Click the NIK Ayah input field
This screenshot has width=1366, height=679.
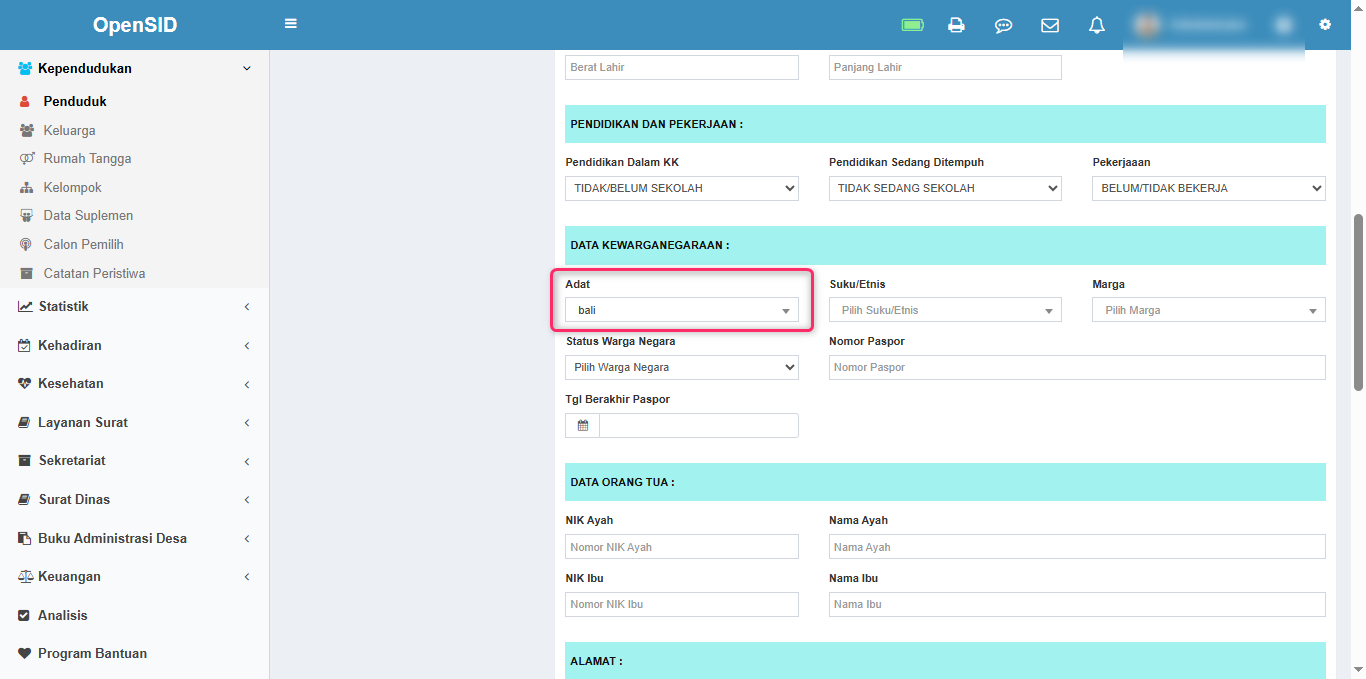[682, 547]
